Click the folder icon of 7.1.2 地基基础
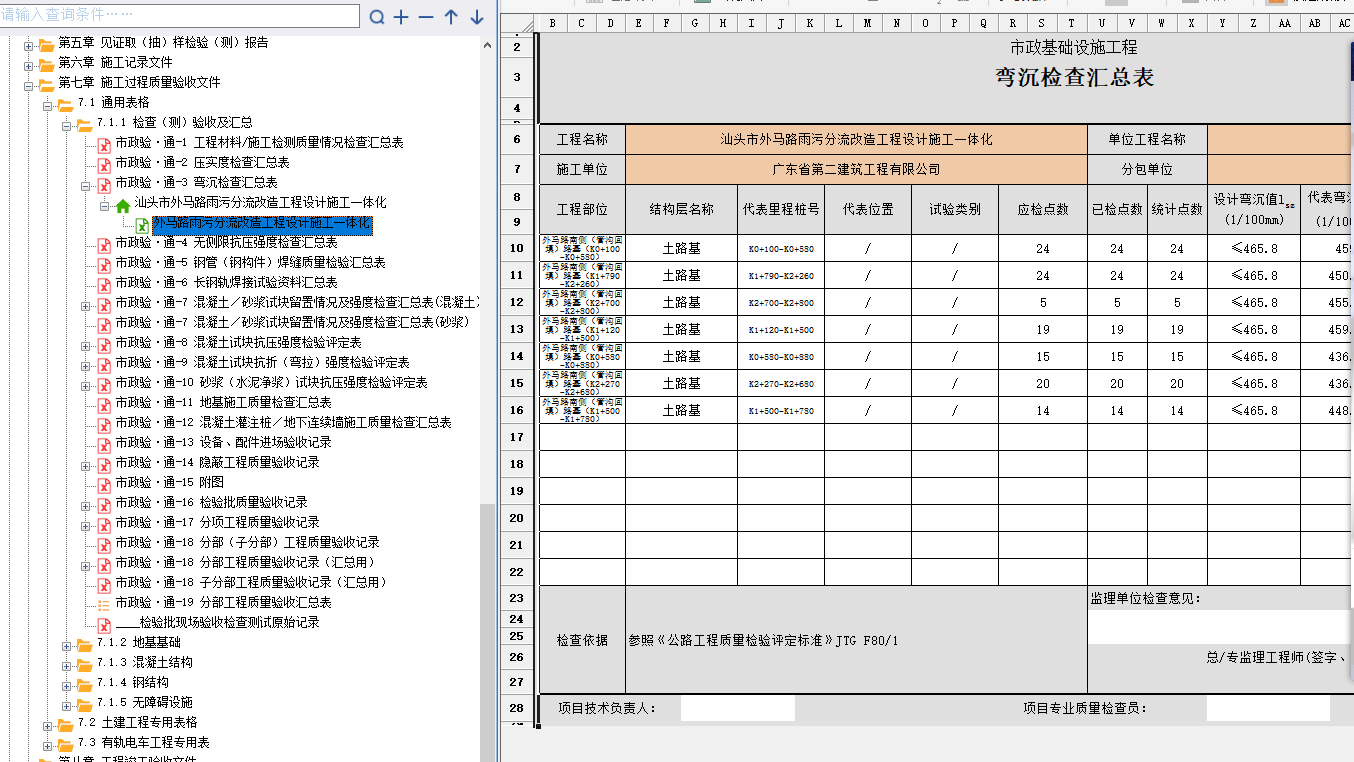Screen dimensions: 1354x762 (84, 643)
